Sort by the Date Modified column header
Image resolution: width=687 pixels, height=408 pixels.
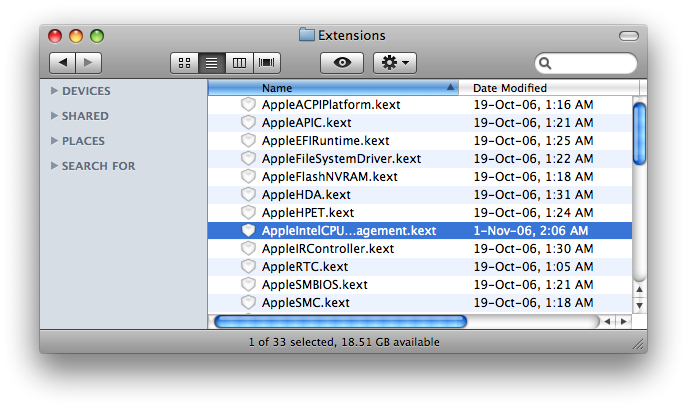549,88
